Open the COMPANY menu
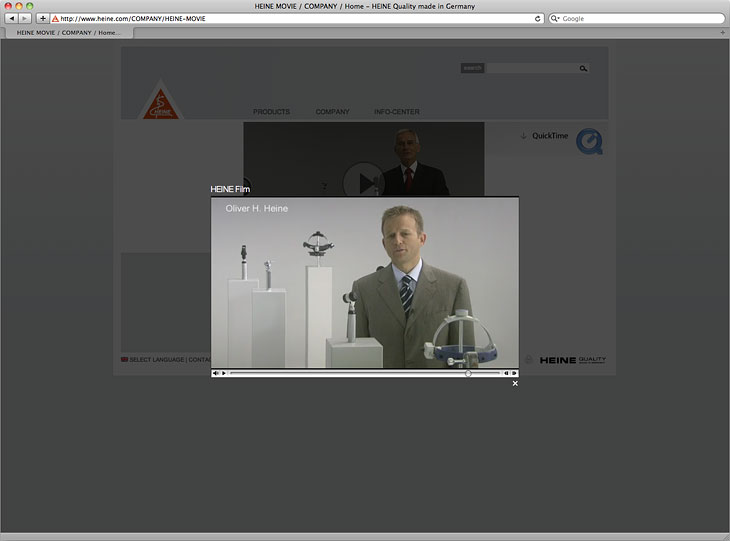Screen dimensions: 730x541 (x=332, y=112)
